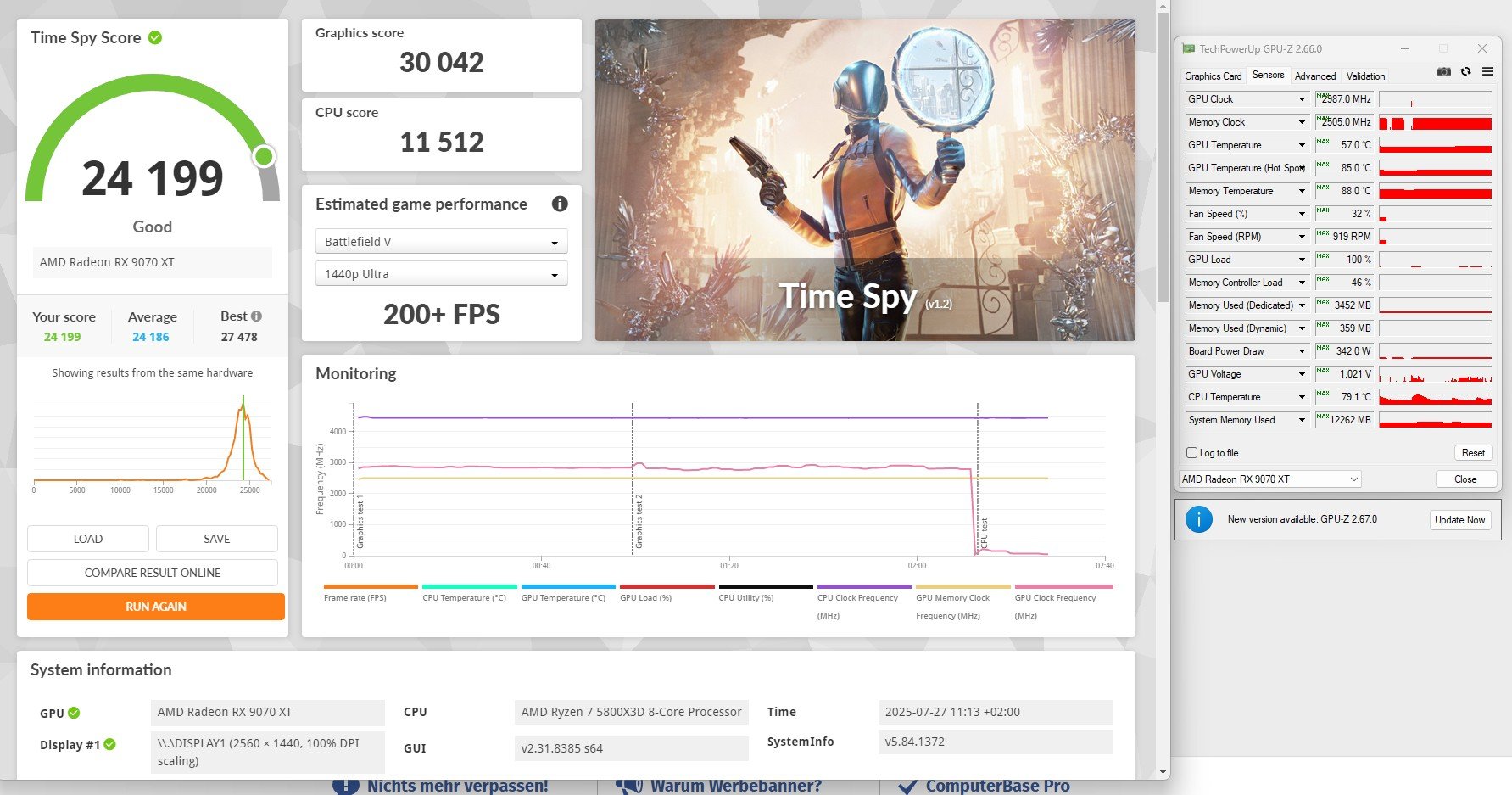Switch to the Advanced tab
Viewport: 1512px width, 795px height.
coord(1314,76)
